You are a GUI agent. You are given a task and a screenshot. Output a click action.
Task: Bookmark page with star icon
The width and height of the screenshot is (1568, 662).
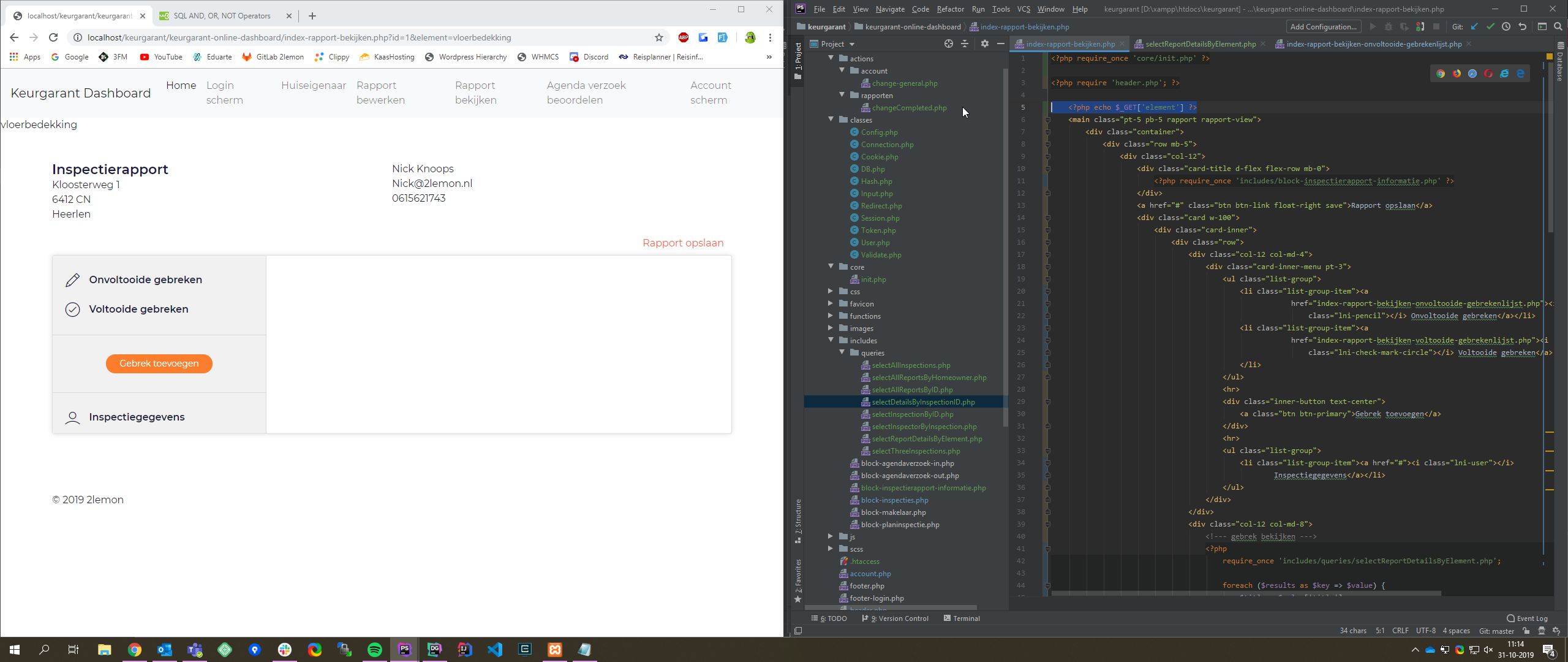tap(659, 37)
